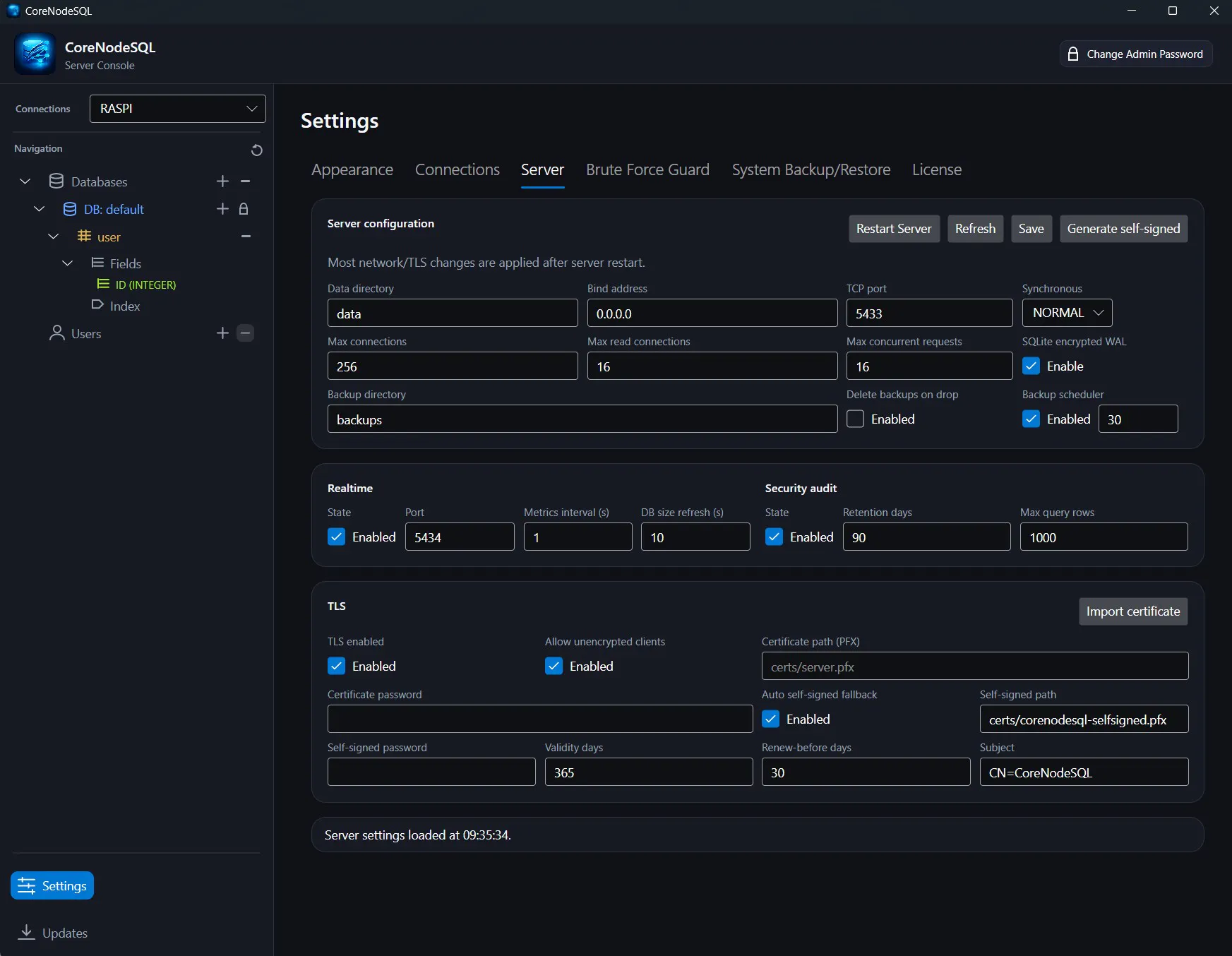Click the Import certificate button
The width and height of the screenshot is (1232, 956).
click(x=1133, y=611)
